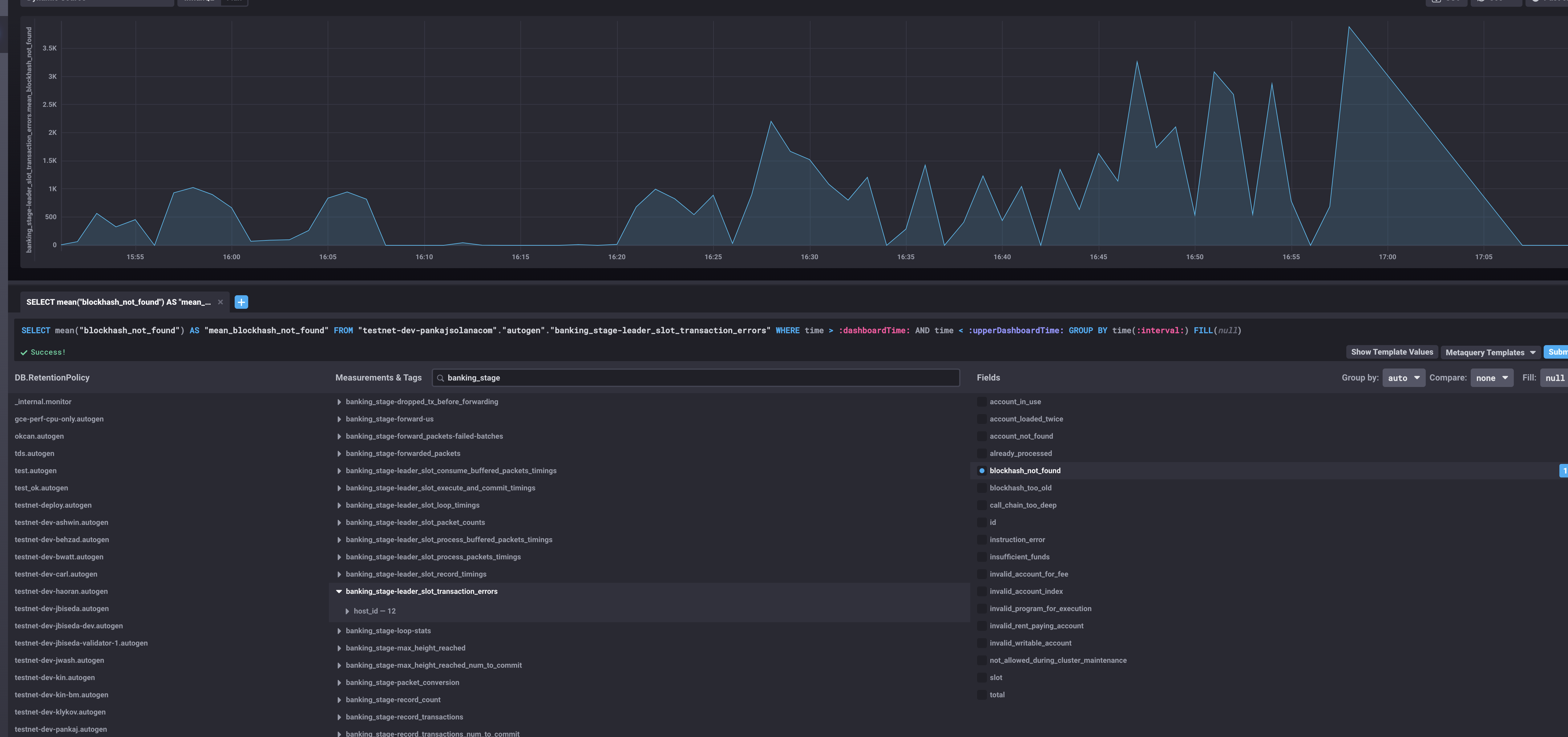The height and width of the screenshot is (737, 1568).
Task: Enable the already_processed field
Action: pyautogui.click(x=982, y=453)
